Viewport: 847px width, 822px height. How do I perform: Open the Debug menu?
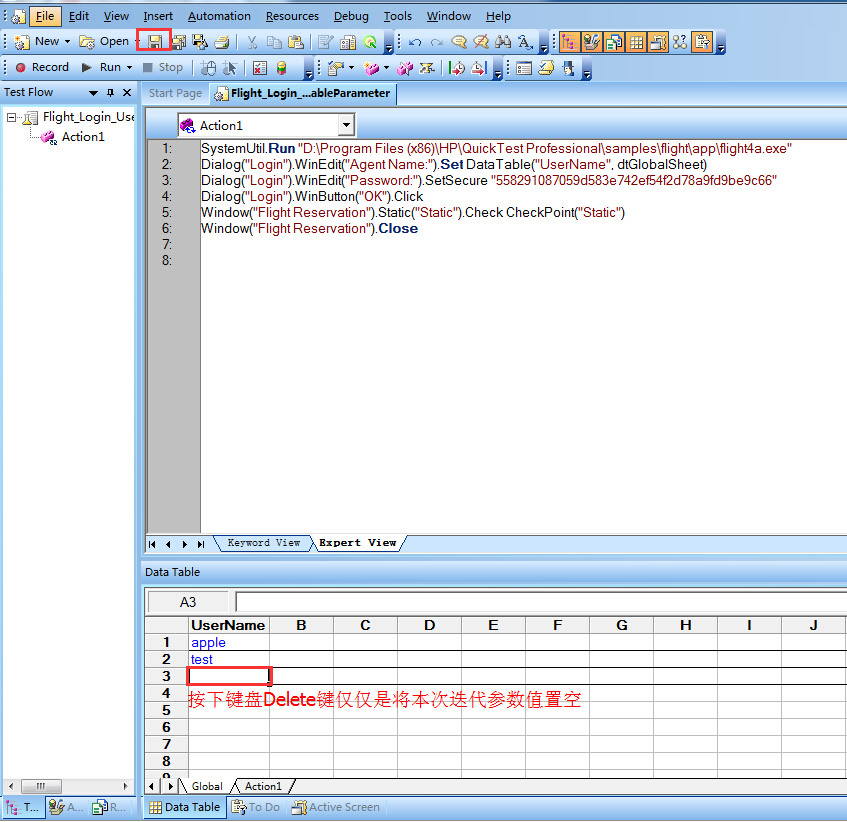(x=351, y=16)
